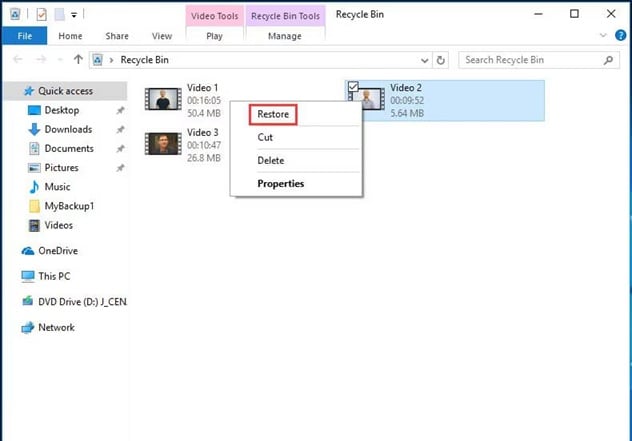Click the 5.64 MB size of Video 2
632x441 pixels.
coord(407,113)
